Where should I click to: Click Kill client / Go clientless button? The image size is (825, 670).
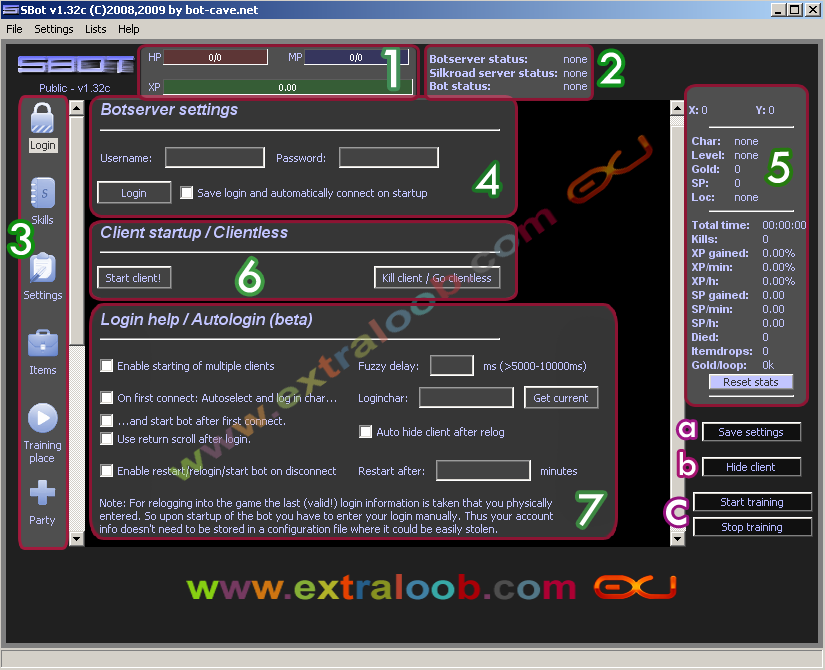[437, 277]
